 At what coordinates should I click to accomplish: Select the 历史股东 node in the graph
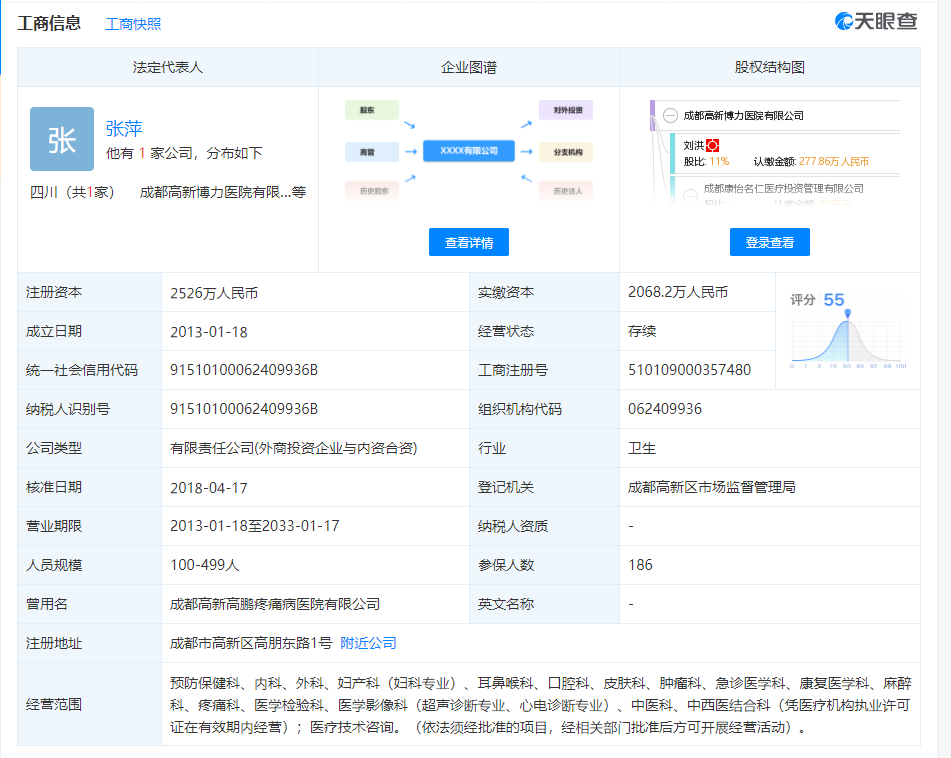click(x=372, y=191)
